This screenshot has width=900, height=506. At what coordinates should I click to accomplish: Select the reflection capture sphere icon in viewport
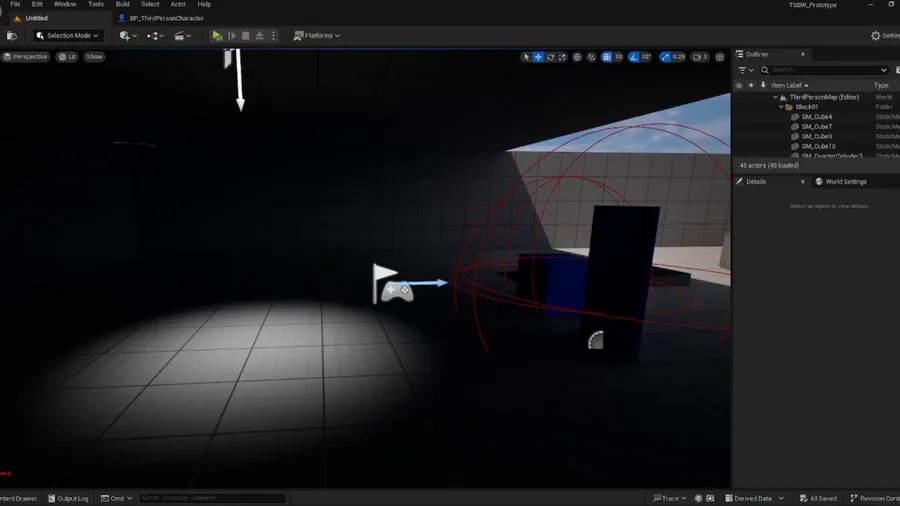pyautogui.click(x=596, y=340)
